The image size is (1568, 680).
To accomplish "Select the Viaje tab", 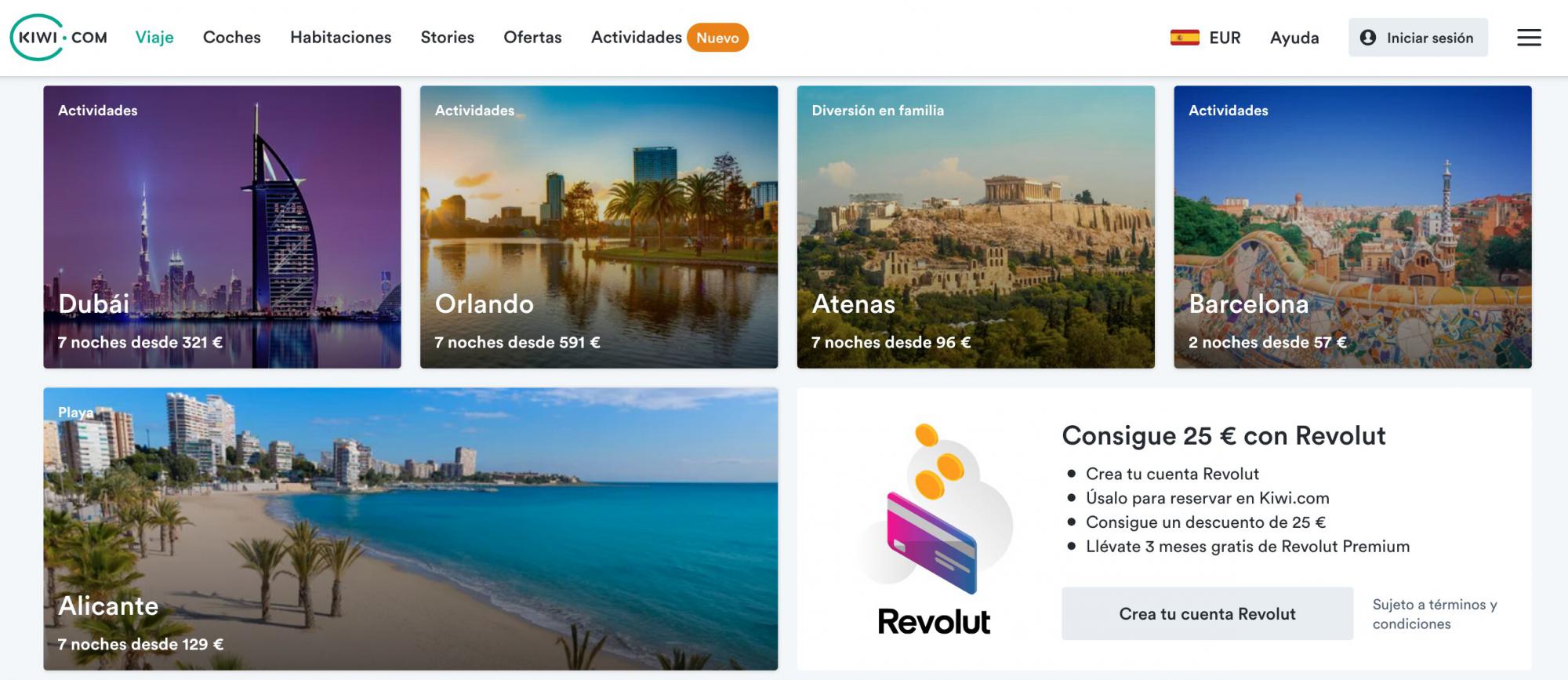I will coord(154,38).
